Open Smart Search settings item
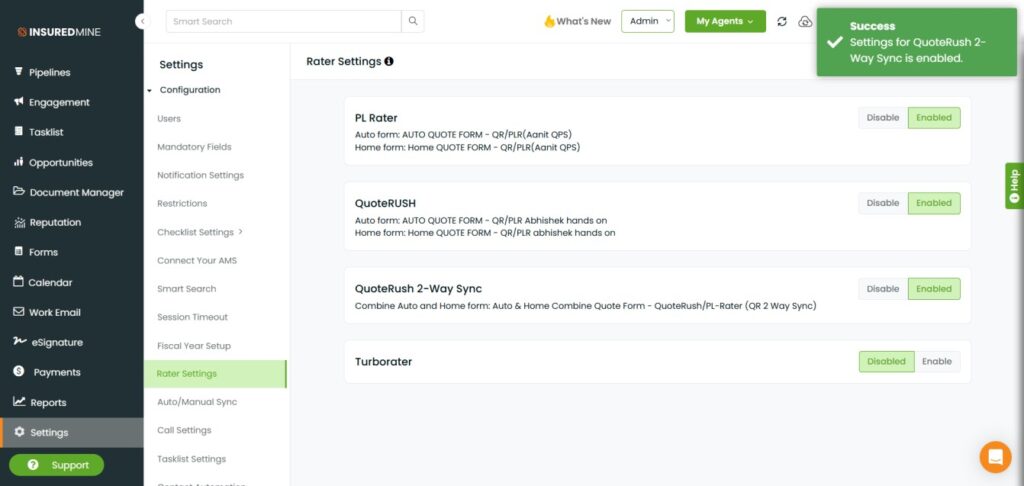This screenshot has width=1024, height=486. point(187,289)
